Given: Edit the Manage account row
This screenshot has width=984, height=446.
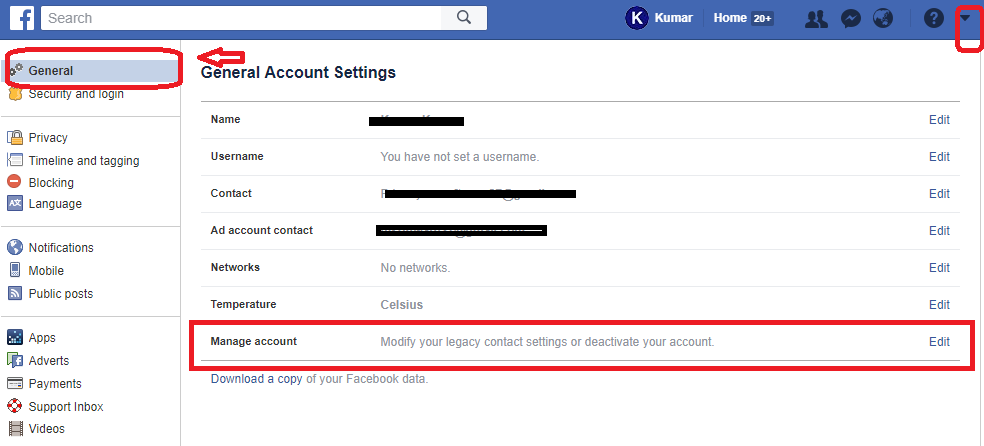Looking at the screenshot, I should tap(939, 342).
